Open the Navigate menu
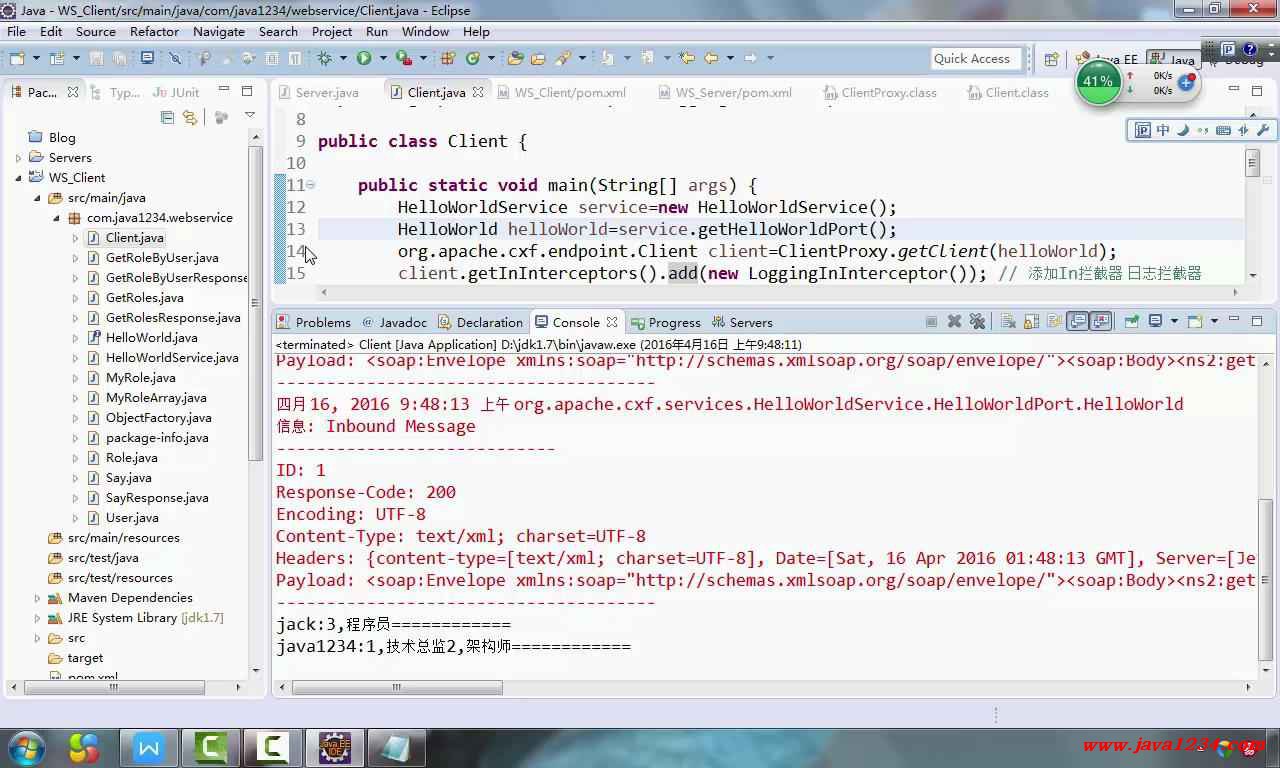 click(x=219, y=31)
